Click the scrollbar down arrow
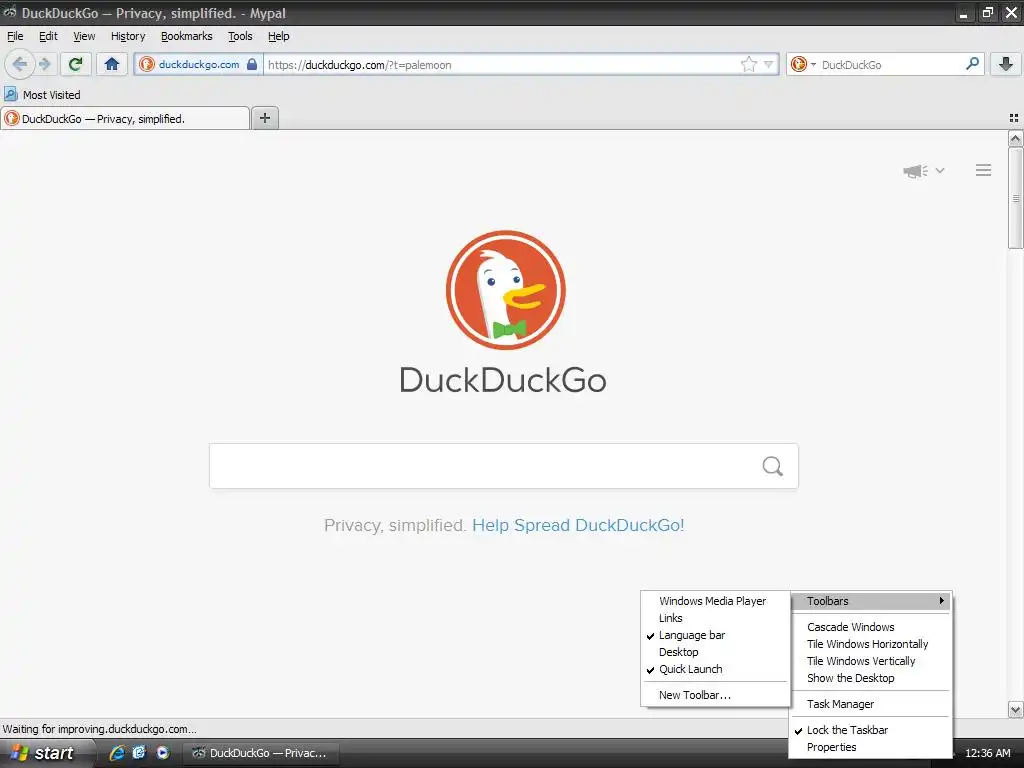 (1015, 709)
